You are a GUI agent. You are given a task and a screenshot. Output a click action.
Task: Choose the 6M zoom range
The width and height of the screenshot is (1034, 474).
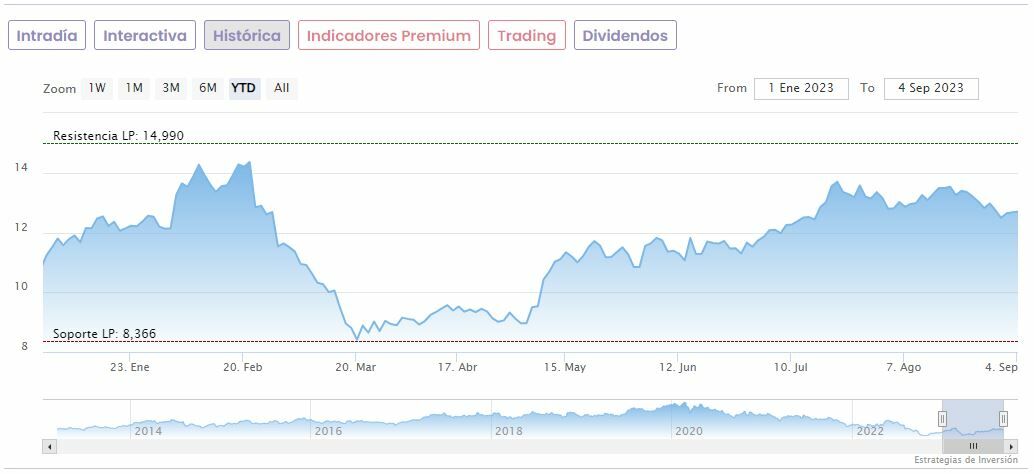click(208, 88)
